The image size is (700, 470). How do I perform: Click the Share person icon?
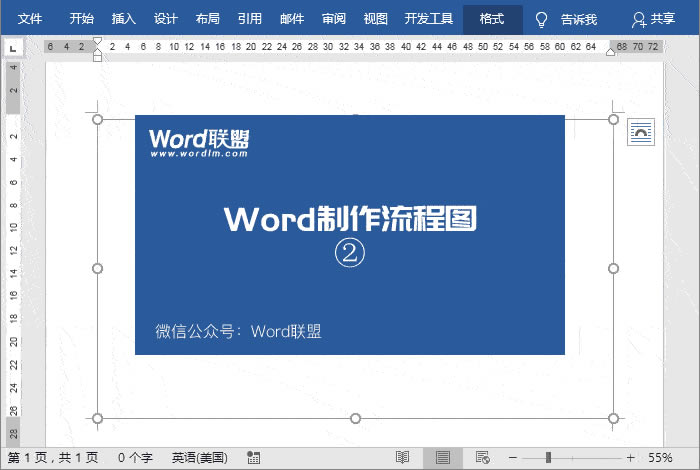[x=639, y=19]
